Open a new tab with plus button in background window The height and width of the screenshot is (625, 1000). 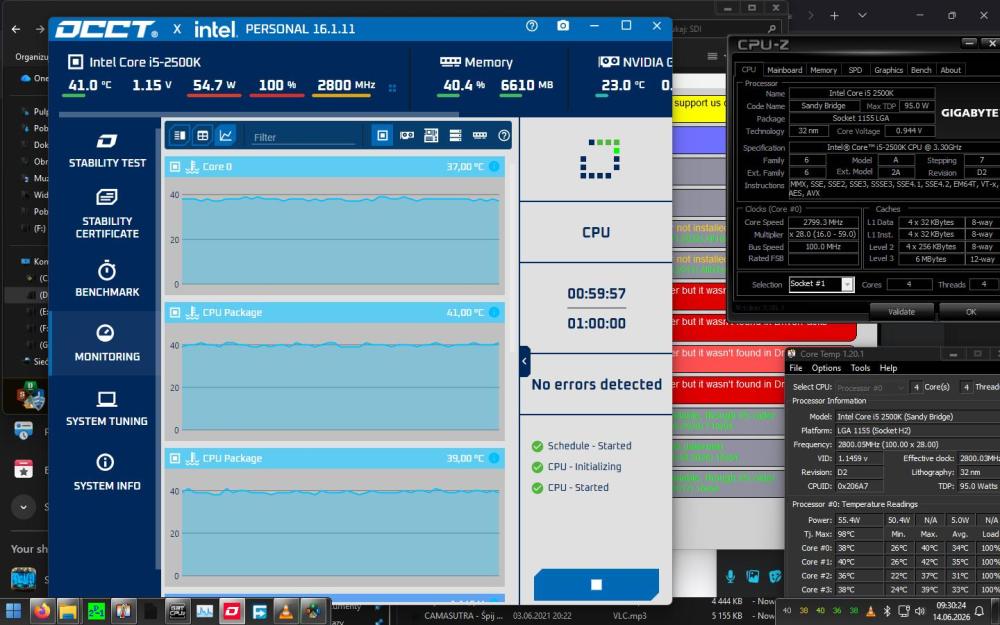click(834, 15)
